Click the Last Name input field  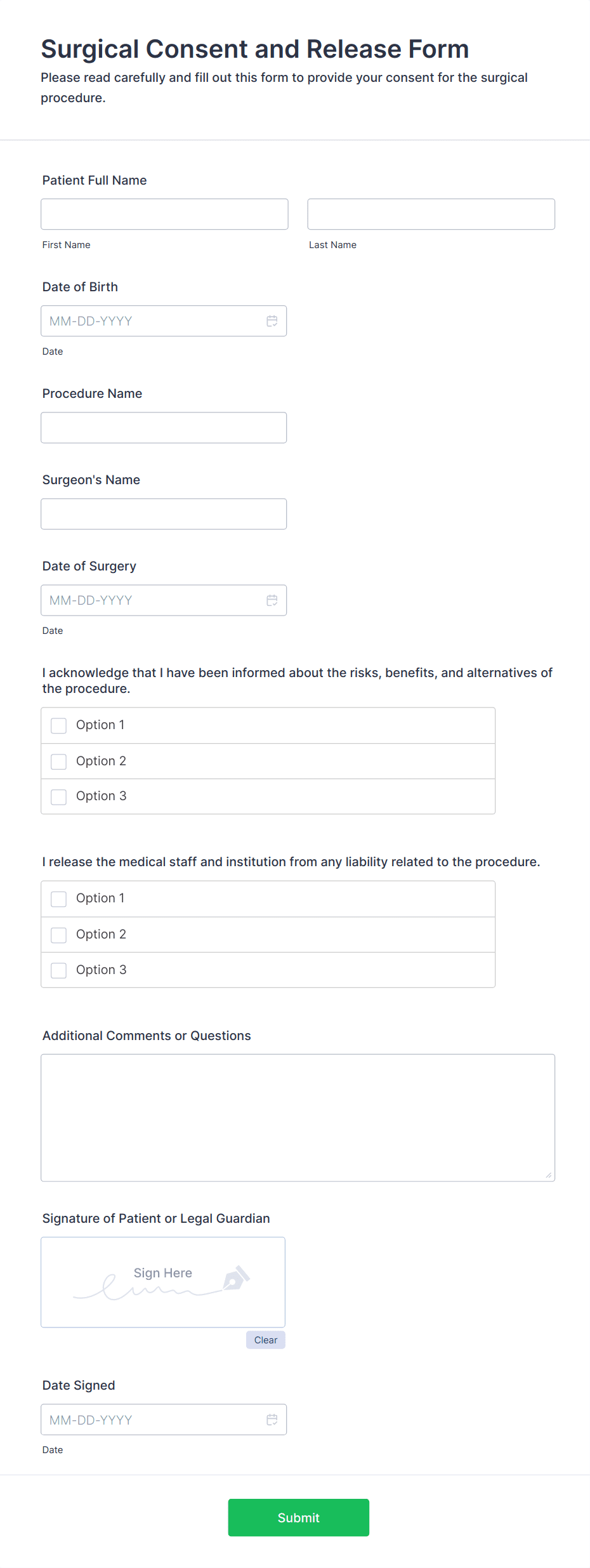[431, 214]
